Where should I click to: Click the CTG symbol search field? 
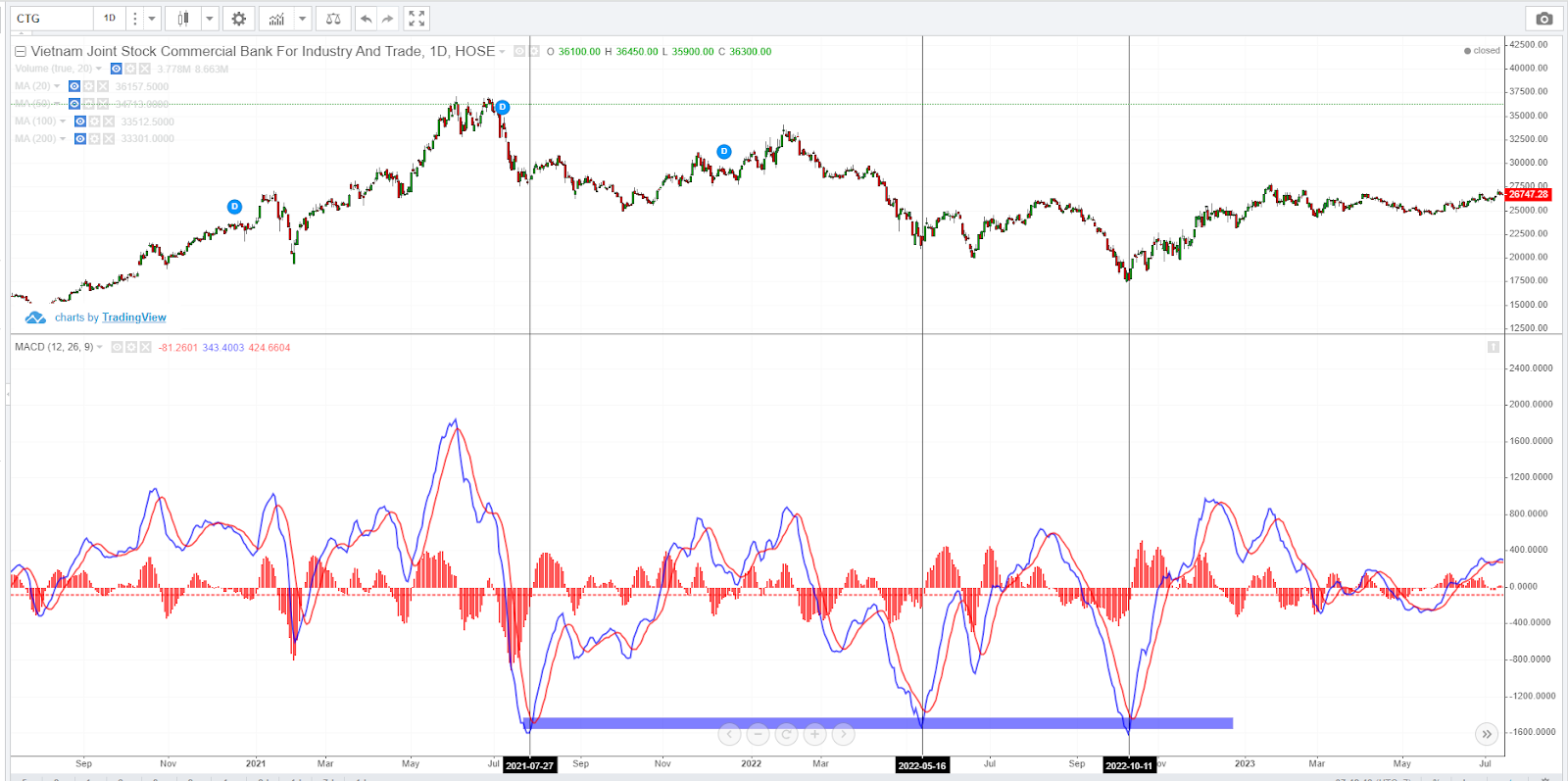pyautogui.click(x=52, y=19)
